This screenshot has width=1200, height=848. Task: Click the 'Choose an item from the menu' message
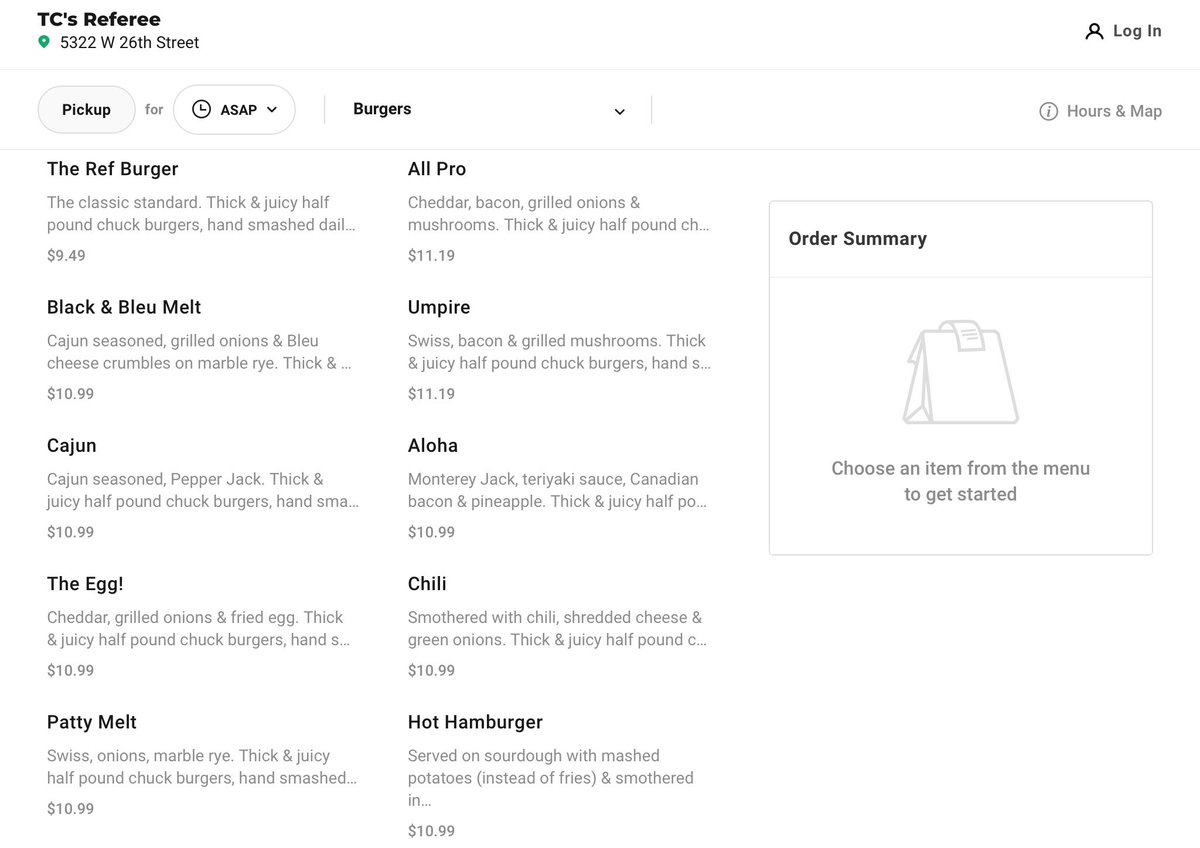point(961,481)
